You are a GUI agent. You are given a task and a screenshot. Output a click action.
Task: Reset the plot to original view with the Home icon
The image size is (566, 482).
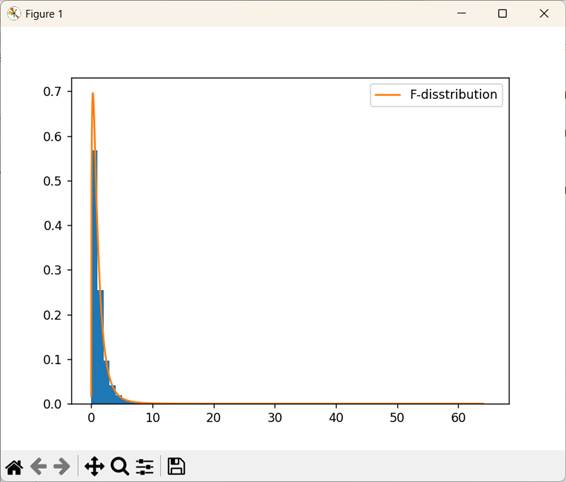point(14,467)
